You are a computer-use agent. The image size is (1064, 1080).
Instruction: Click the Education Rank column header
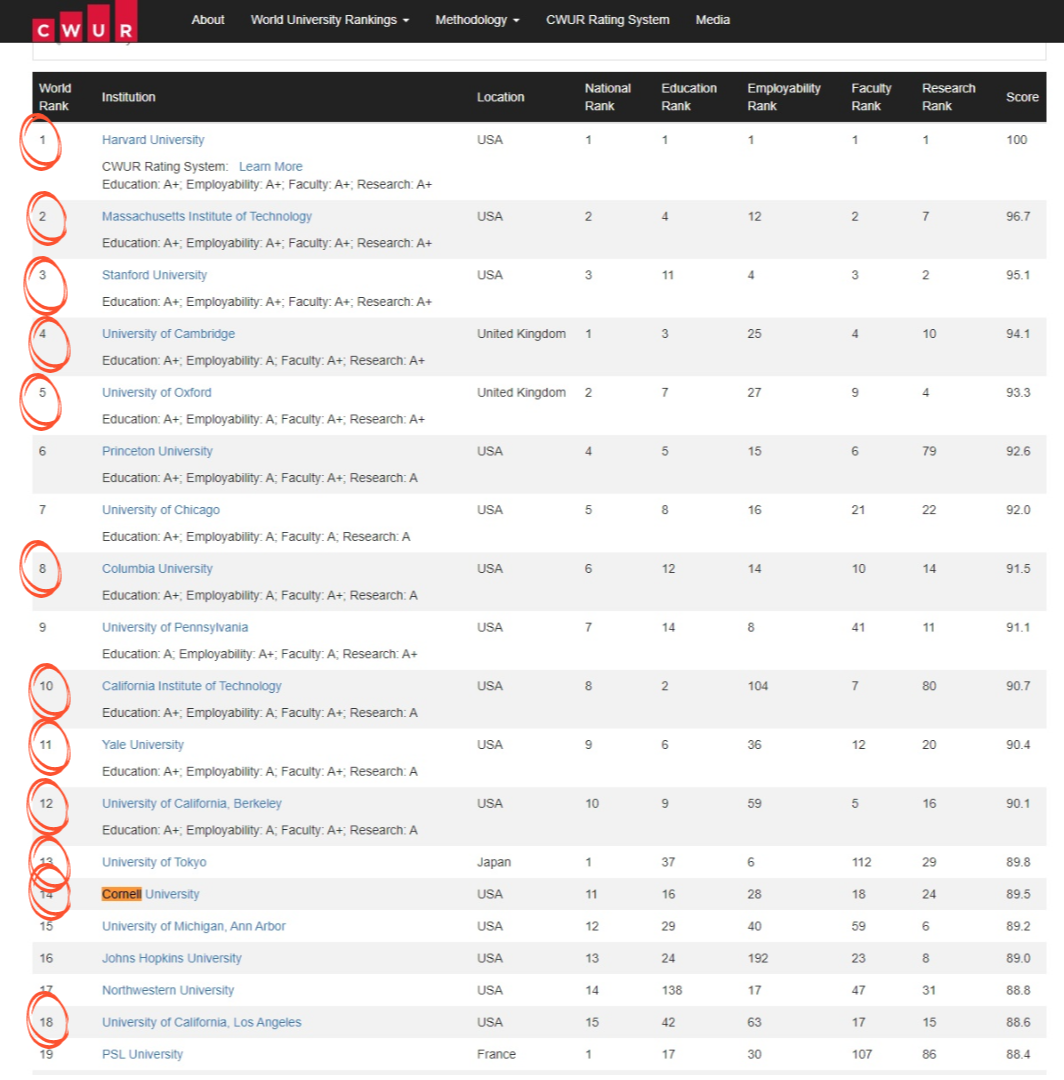(689, 97)
